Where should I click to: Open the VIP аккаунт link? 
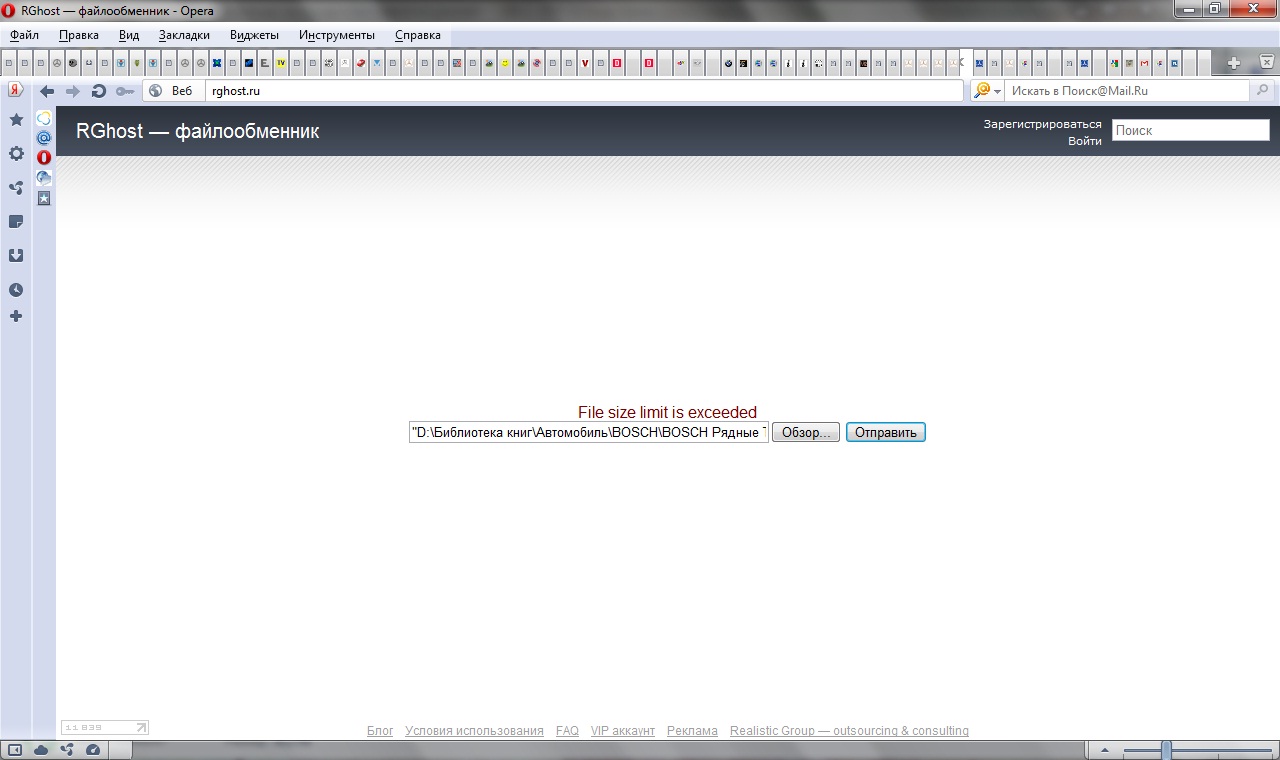[623, 731]
